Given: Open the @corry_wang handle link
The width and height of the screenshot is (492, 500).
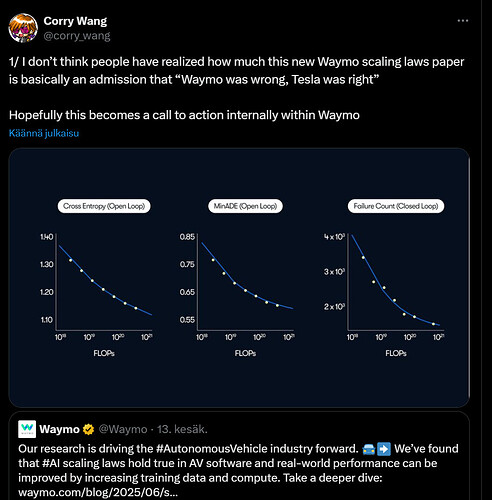Looking at the screenshot, I should pos(77,36).
